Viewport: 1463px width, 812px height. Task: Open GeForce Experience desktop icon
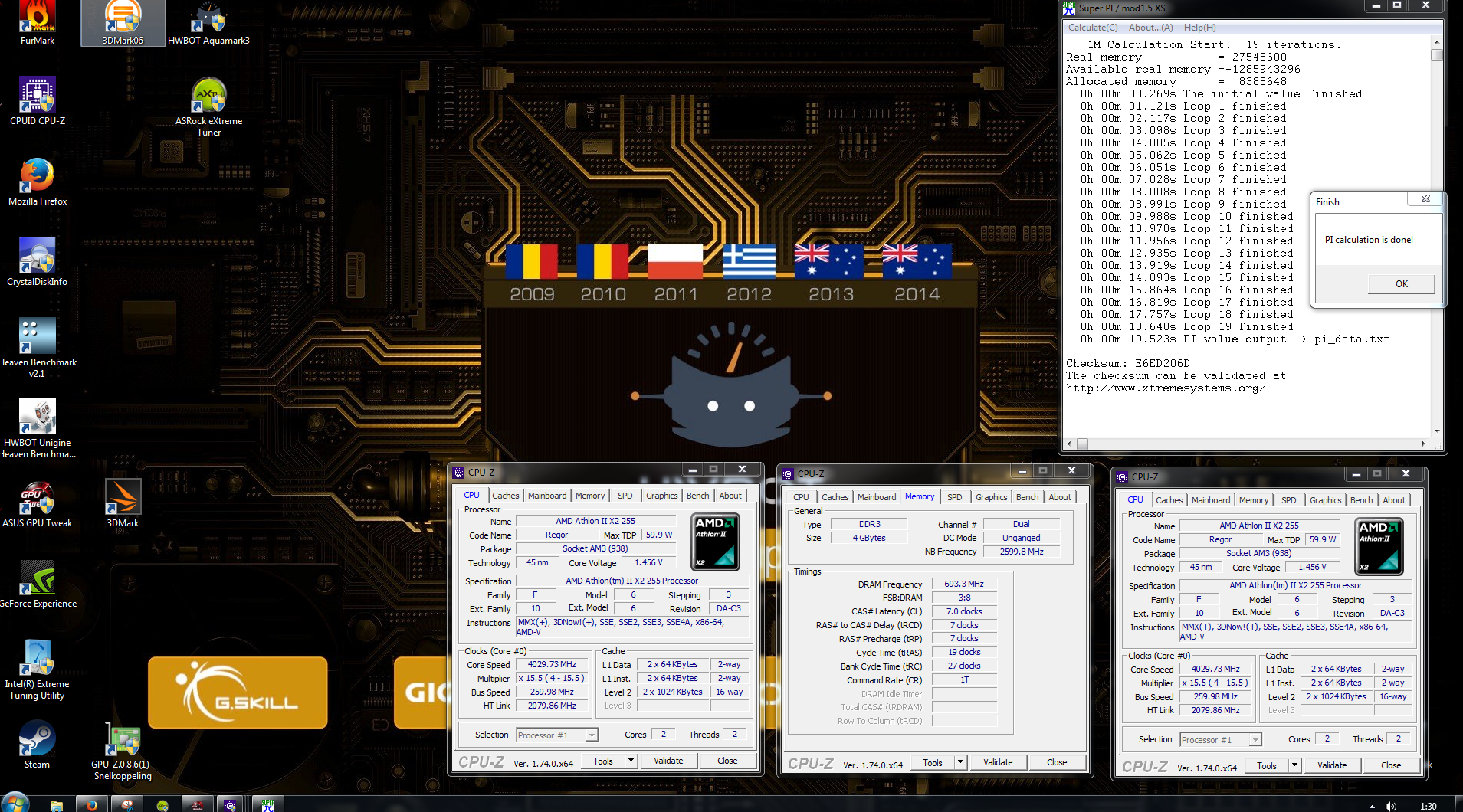point(38,584)
